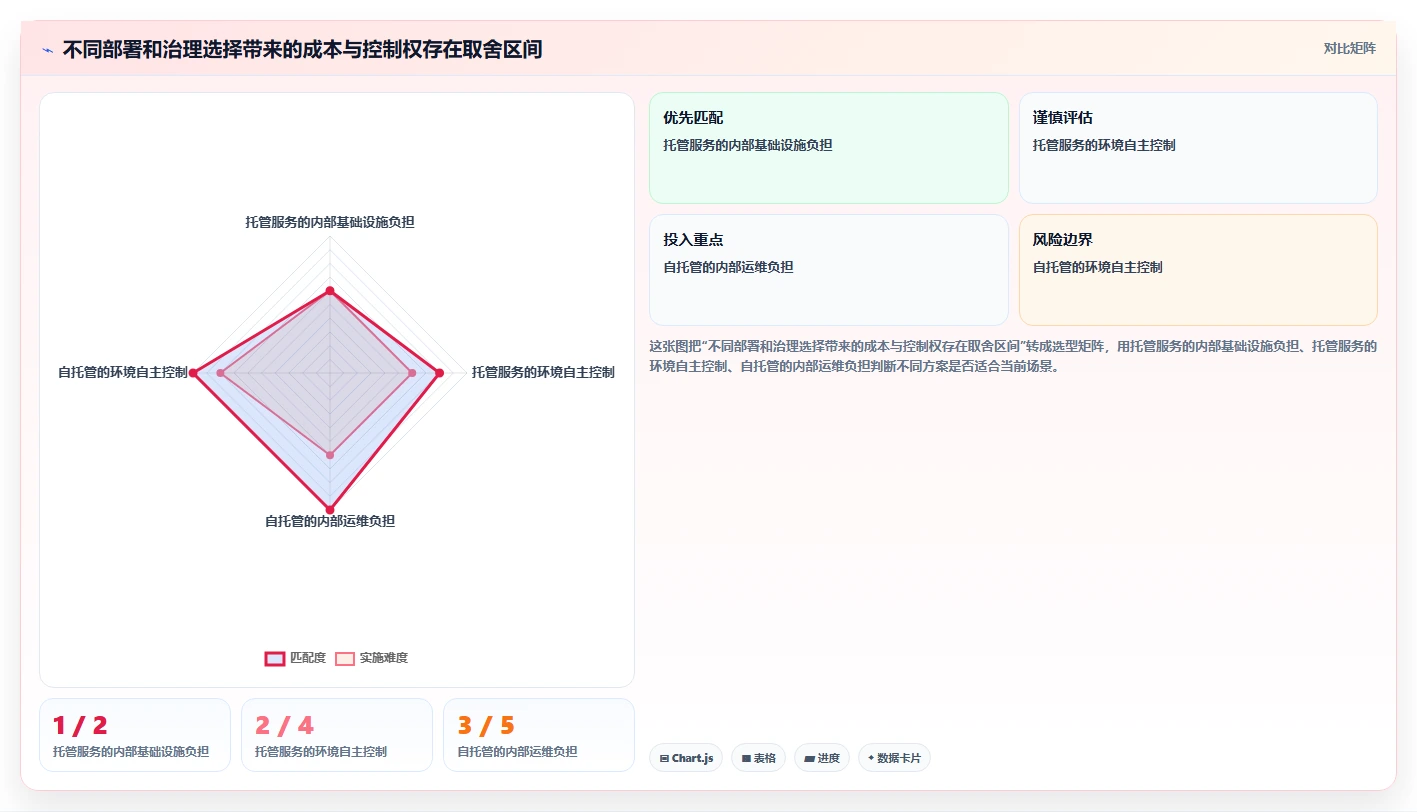
Task: Click radar axis label 自托管的内部运维负担
Action: [330, 521]
